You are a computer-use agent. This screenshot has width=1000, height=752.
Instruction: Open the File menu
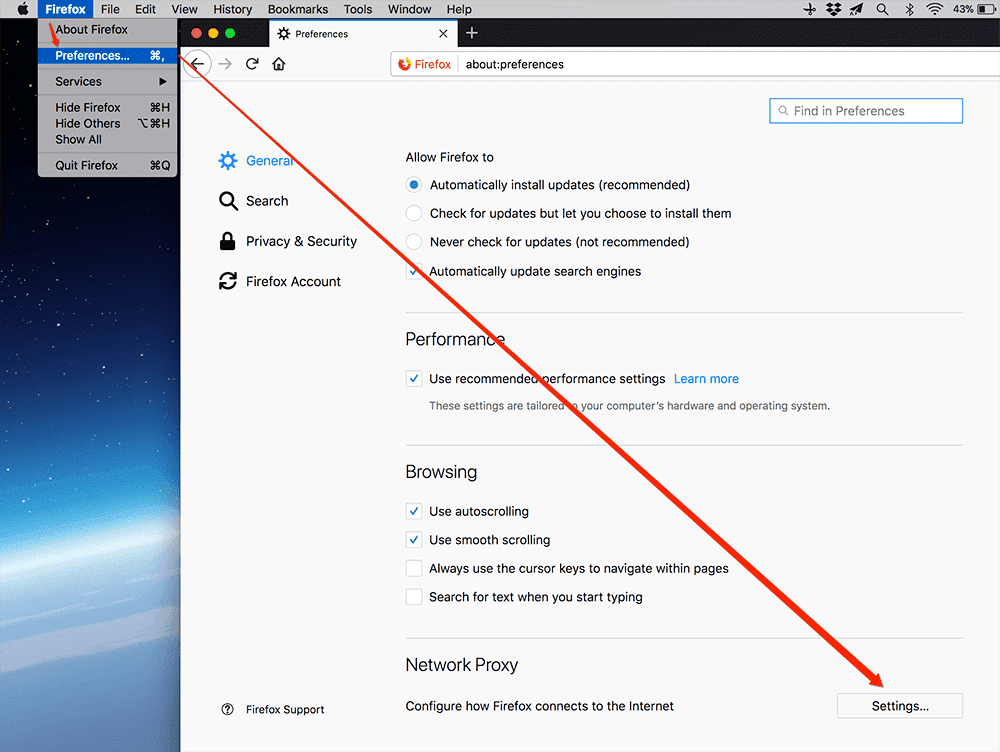110,9
